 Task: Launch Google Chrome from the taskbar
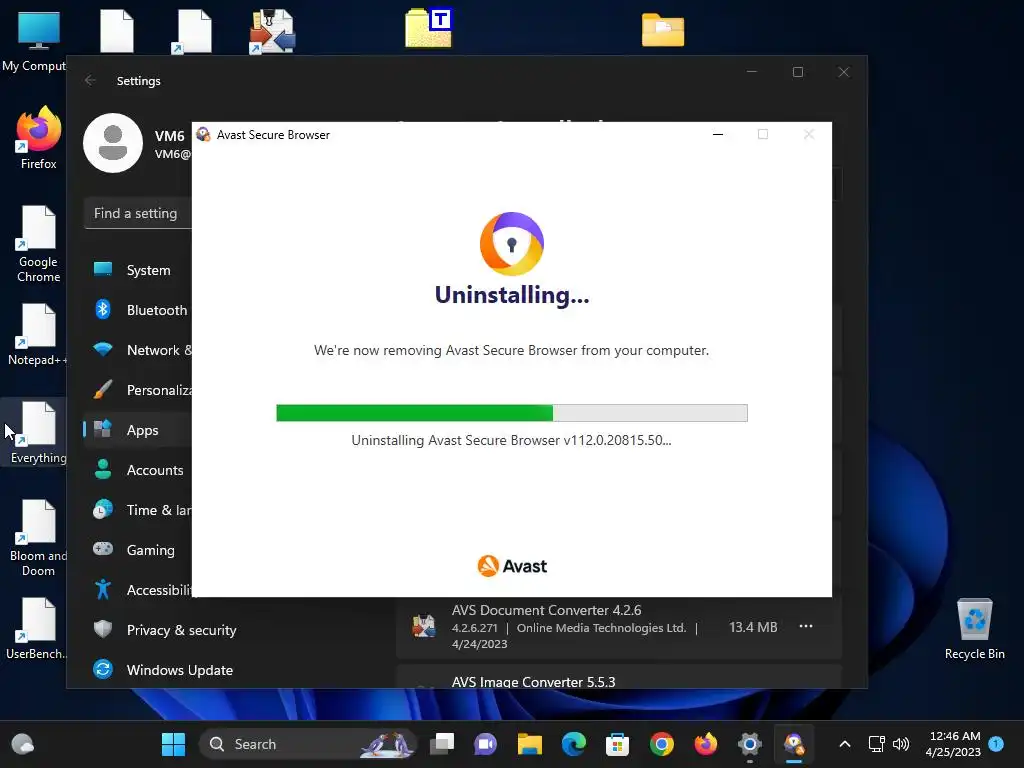pyautogui.click(x=662, y=744)
